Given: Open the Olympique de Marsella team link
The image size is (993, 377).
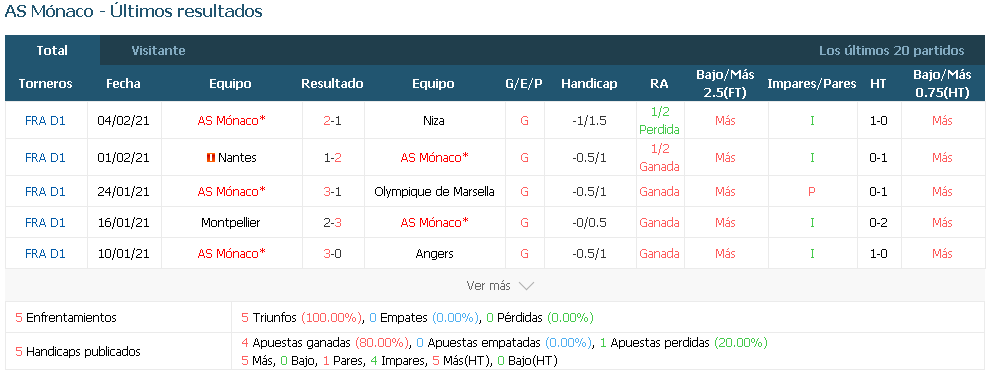Looking at the screenshot, I should [434, 191].
